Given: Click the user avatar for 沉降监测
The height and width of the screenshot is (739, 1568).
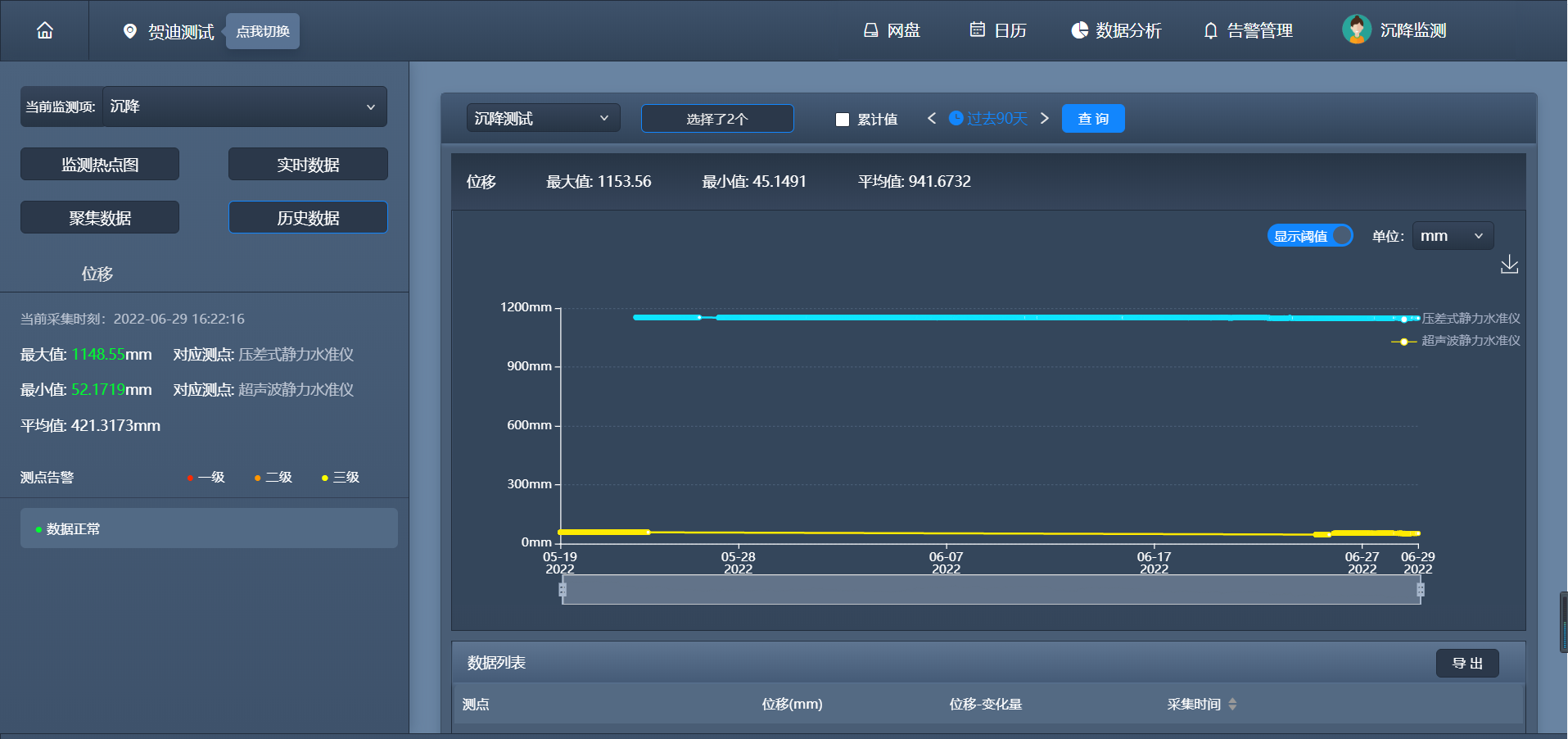Looking at the screenshot, I should point(1356,29).
